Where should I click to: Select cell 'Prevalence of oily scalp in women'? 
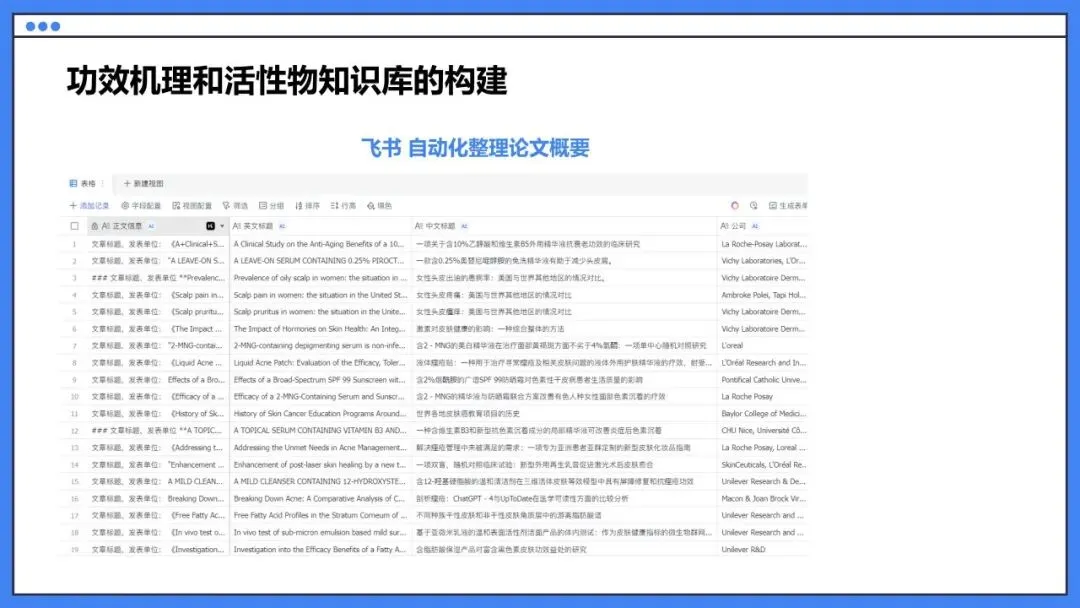[x=321, y=278]
